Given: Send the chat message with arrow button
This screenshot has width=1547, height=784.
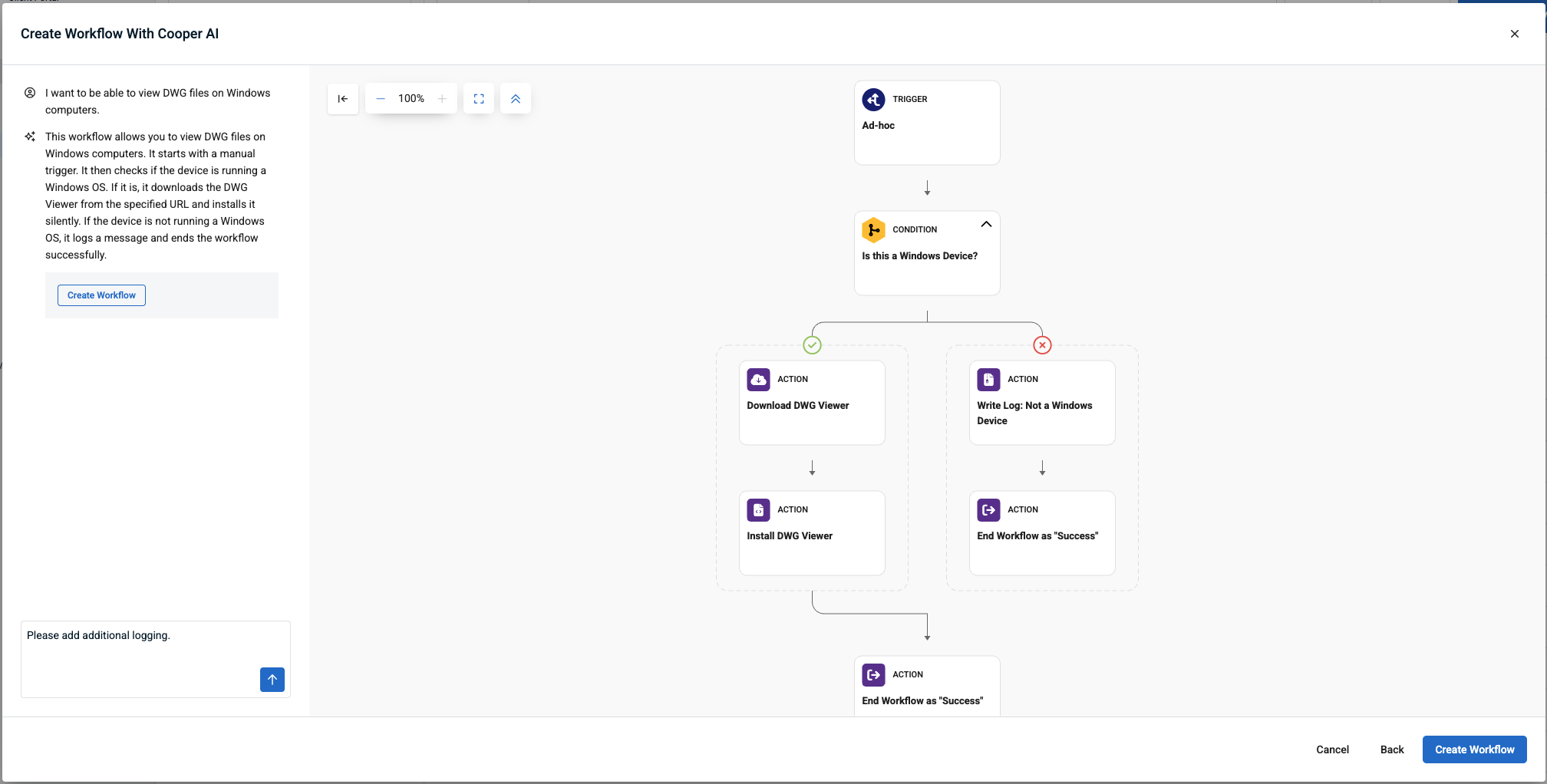Looking at the screenshot, I should [x=272, y=680].
